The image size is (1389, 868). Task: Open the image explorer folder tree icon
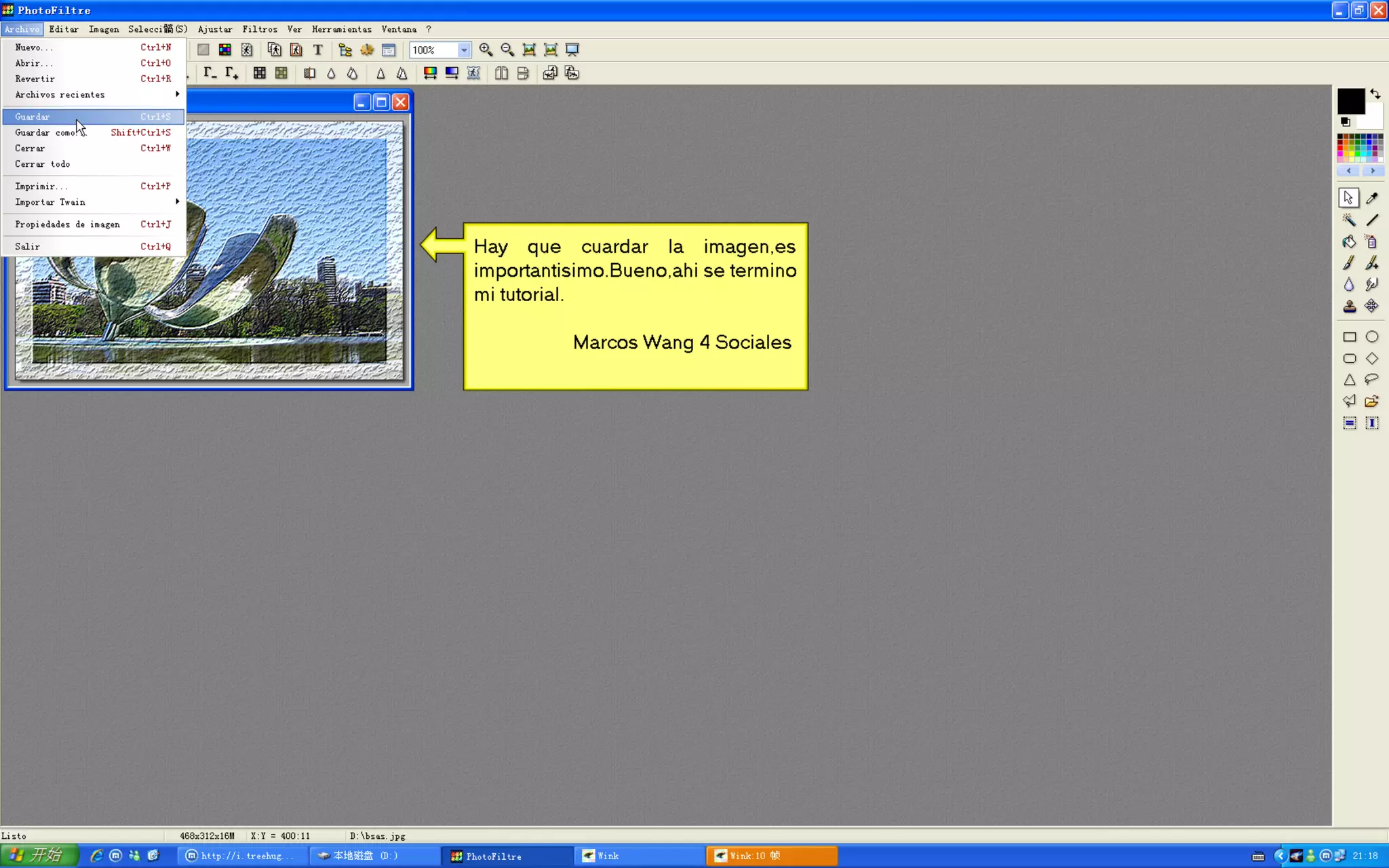(345, 50)
